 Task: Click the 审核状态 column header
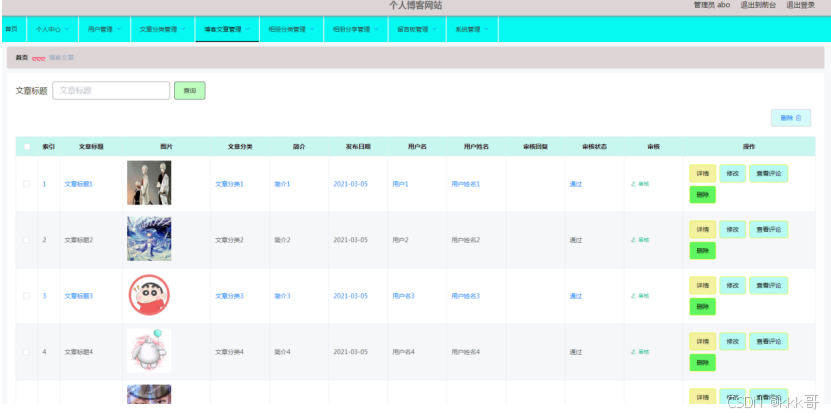(x=594, y=147)
